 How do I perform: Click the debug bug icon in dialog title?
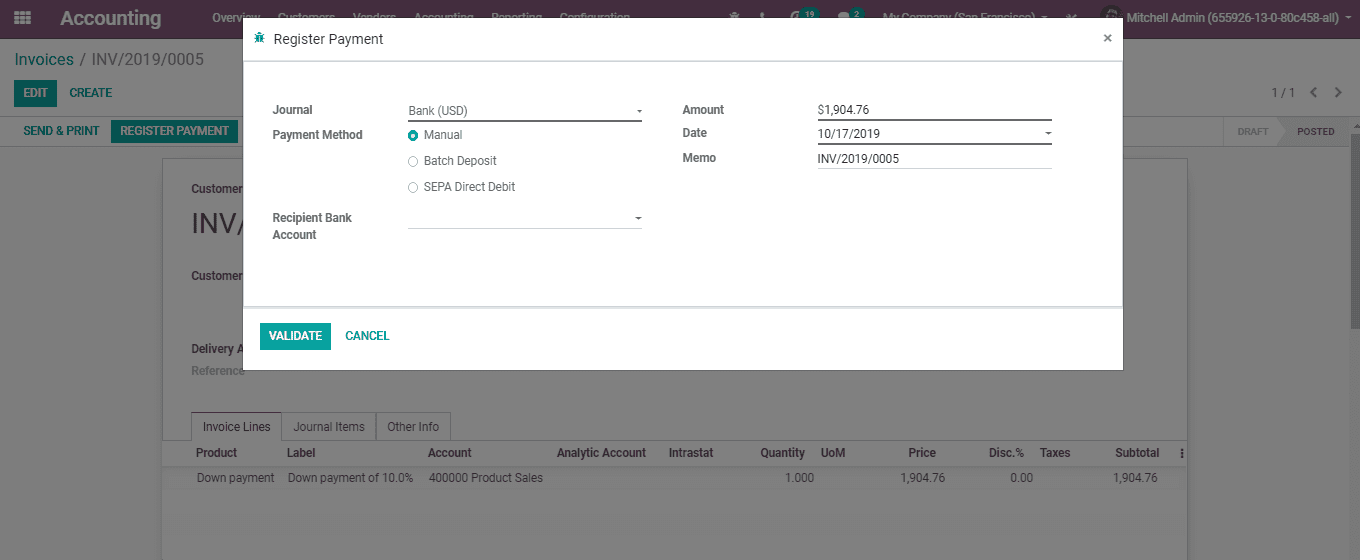tap(260, 38)
